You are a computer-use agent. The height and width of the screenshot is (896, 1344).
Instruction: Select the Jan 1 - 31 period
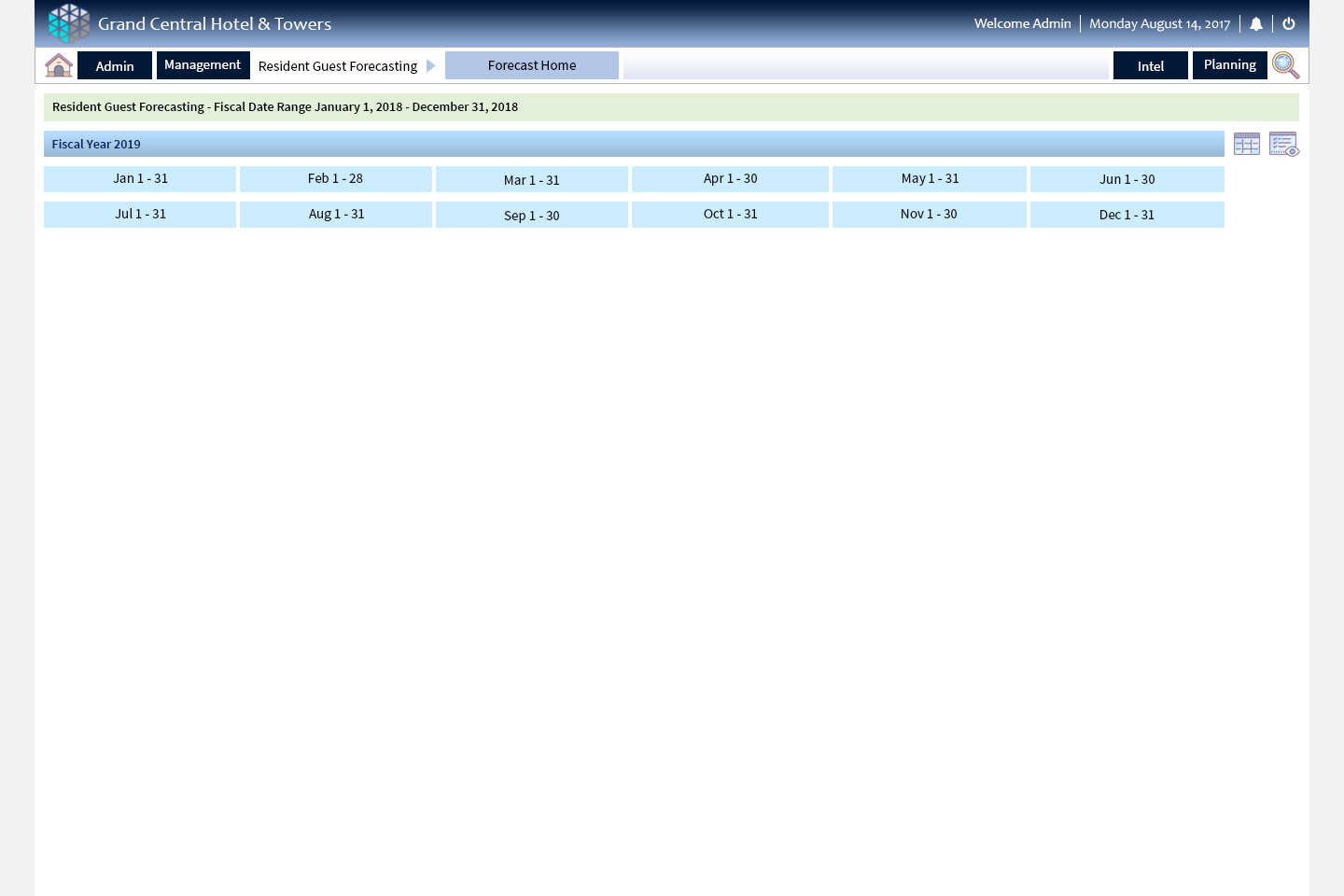click(x=140, y=179)
